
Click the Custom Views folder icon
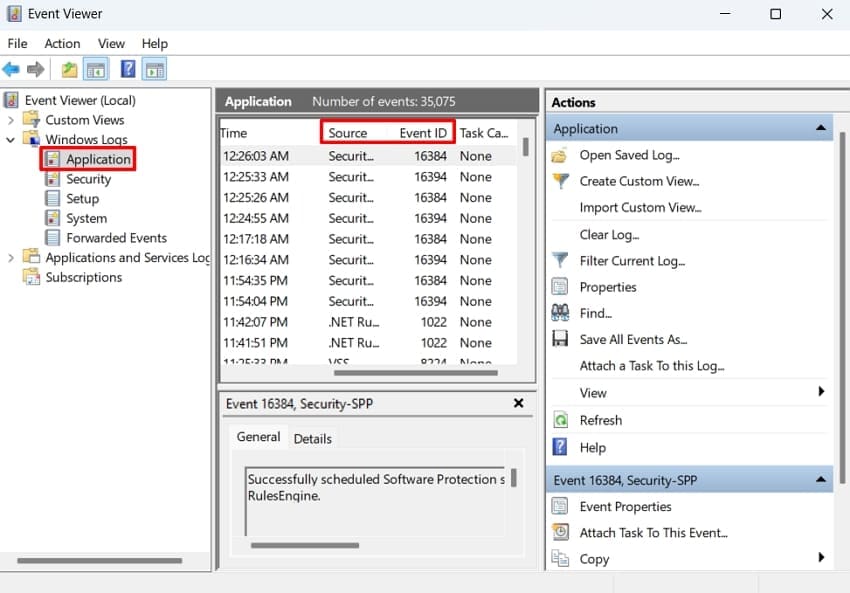coord(31,119)
